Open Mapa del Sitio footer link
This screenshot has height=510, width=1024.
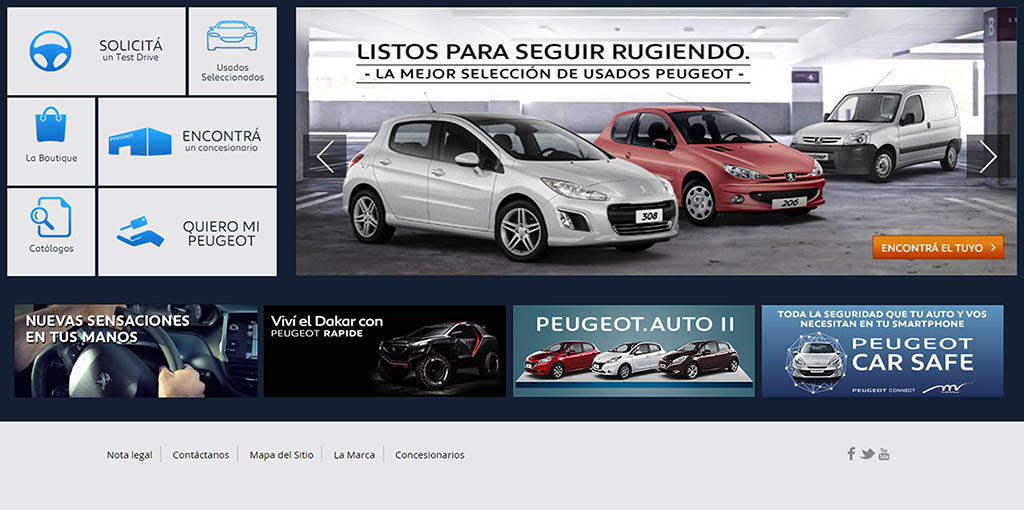coord(281,455)
